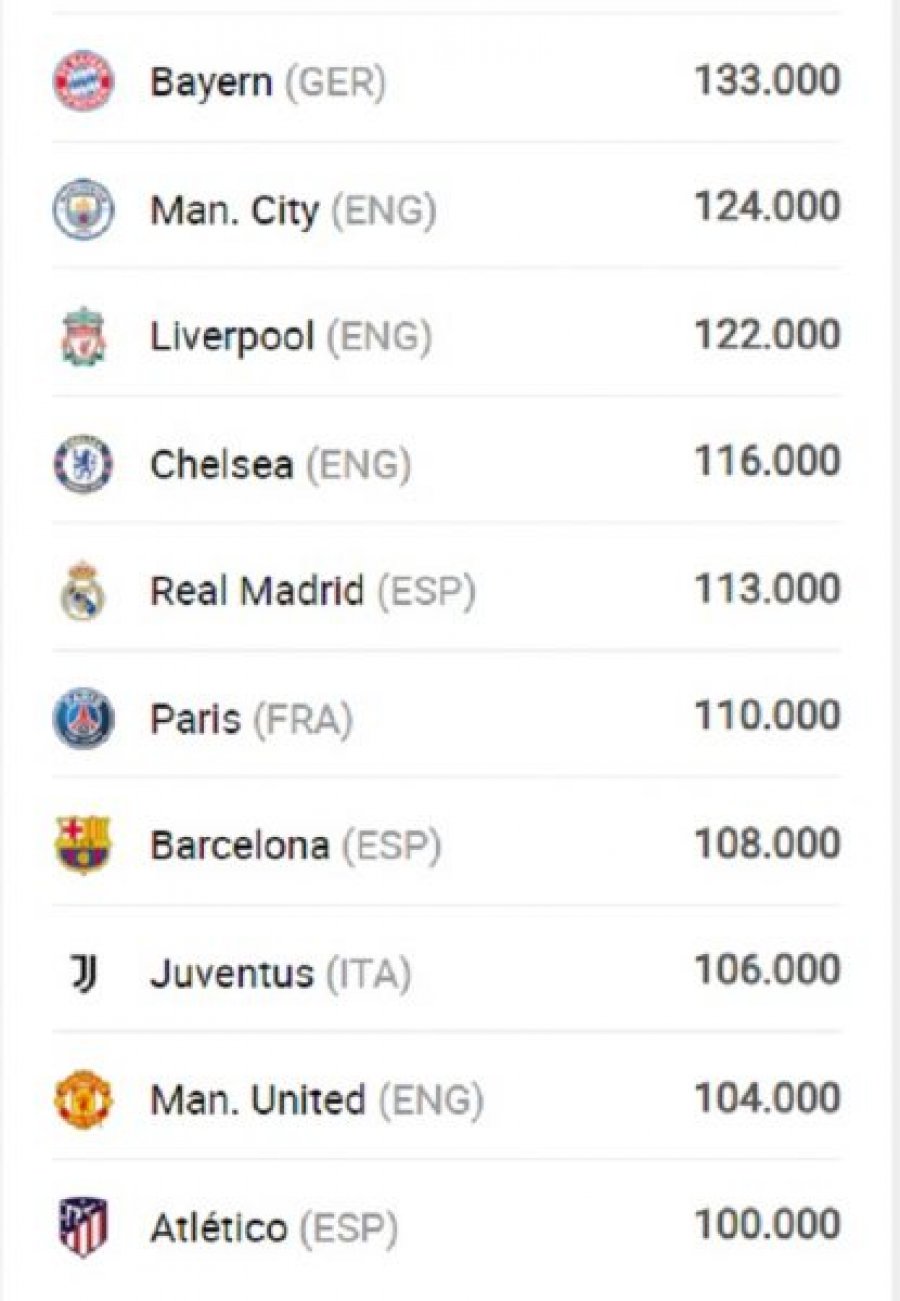The height and width of the screenshot is (1301, 900).
Task: Click Atlético's coefficient value 100.000
Action: point(767,1224)
